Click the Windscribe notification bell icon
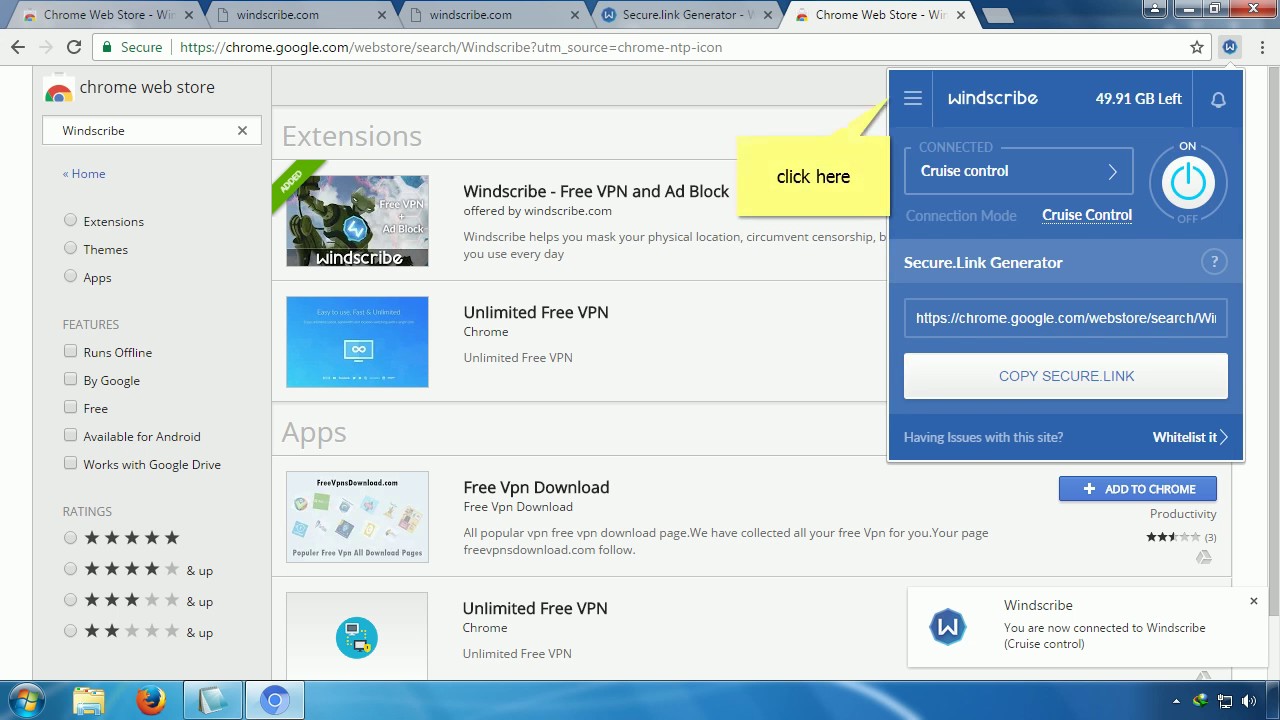 1218,99
